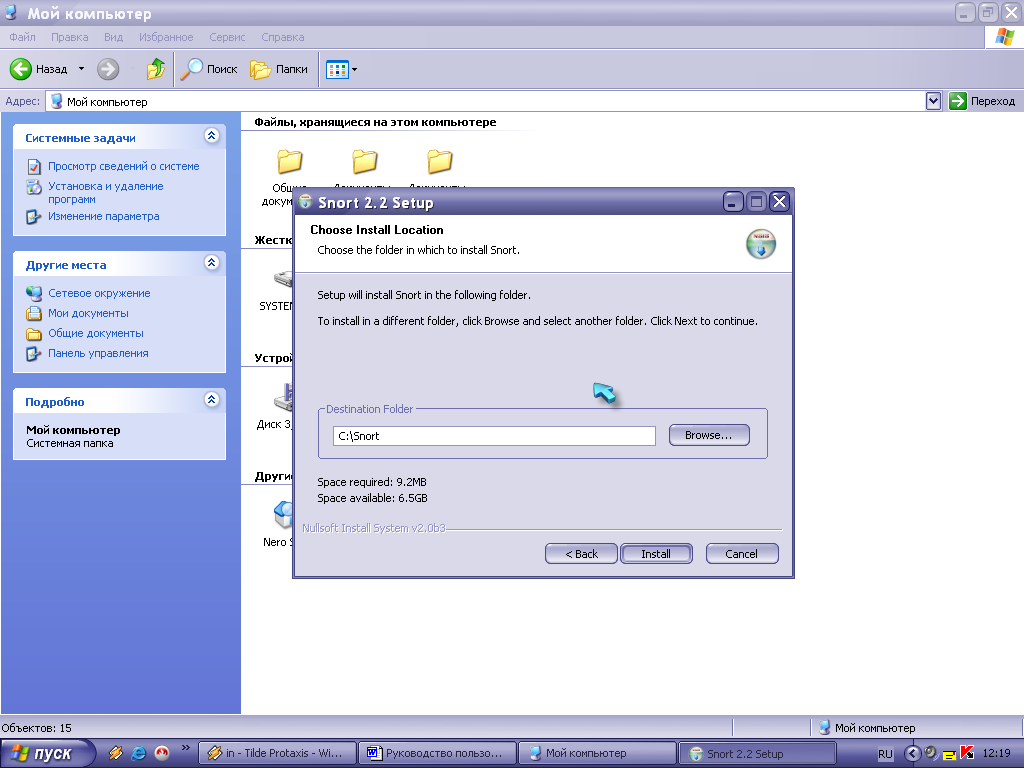This screenshot has width=1024, height=768.
Task: Click the Kaspersky tray icon
Action: click(x=967, y=753)
